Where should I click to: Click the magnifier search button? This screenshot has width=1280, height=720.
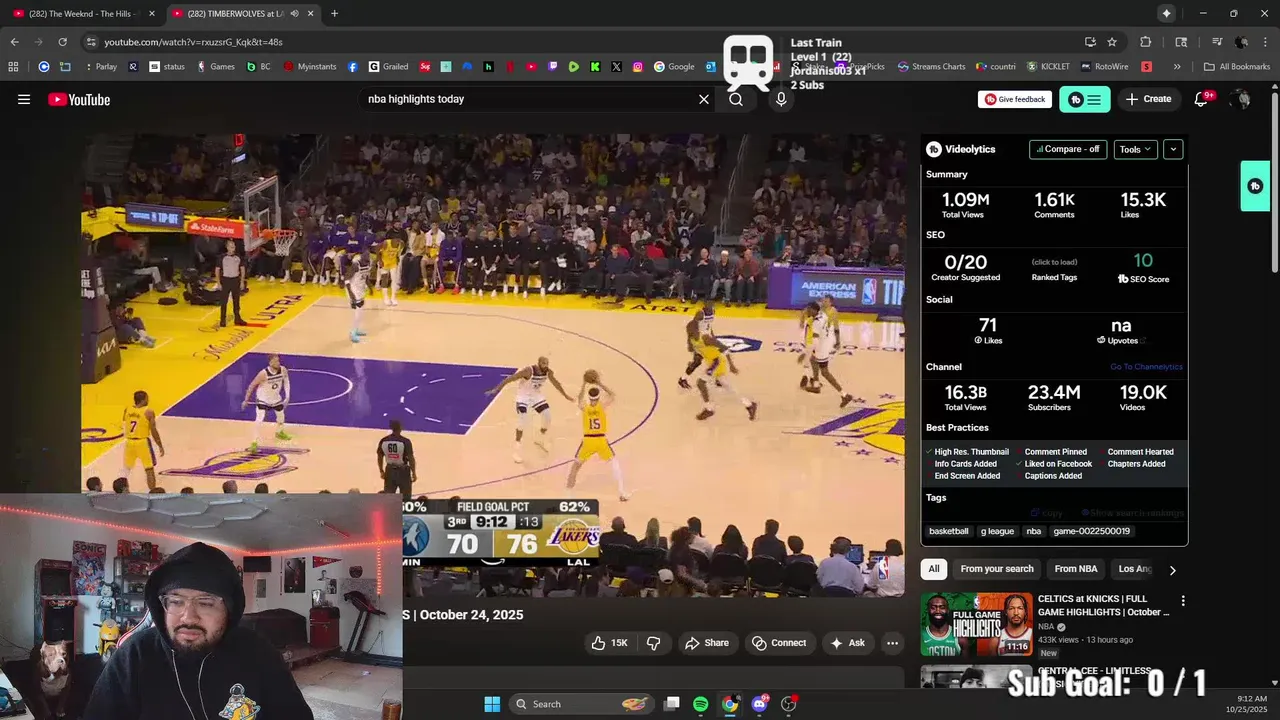click(736, 99)
